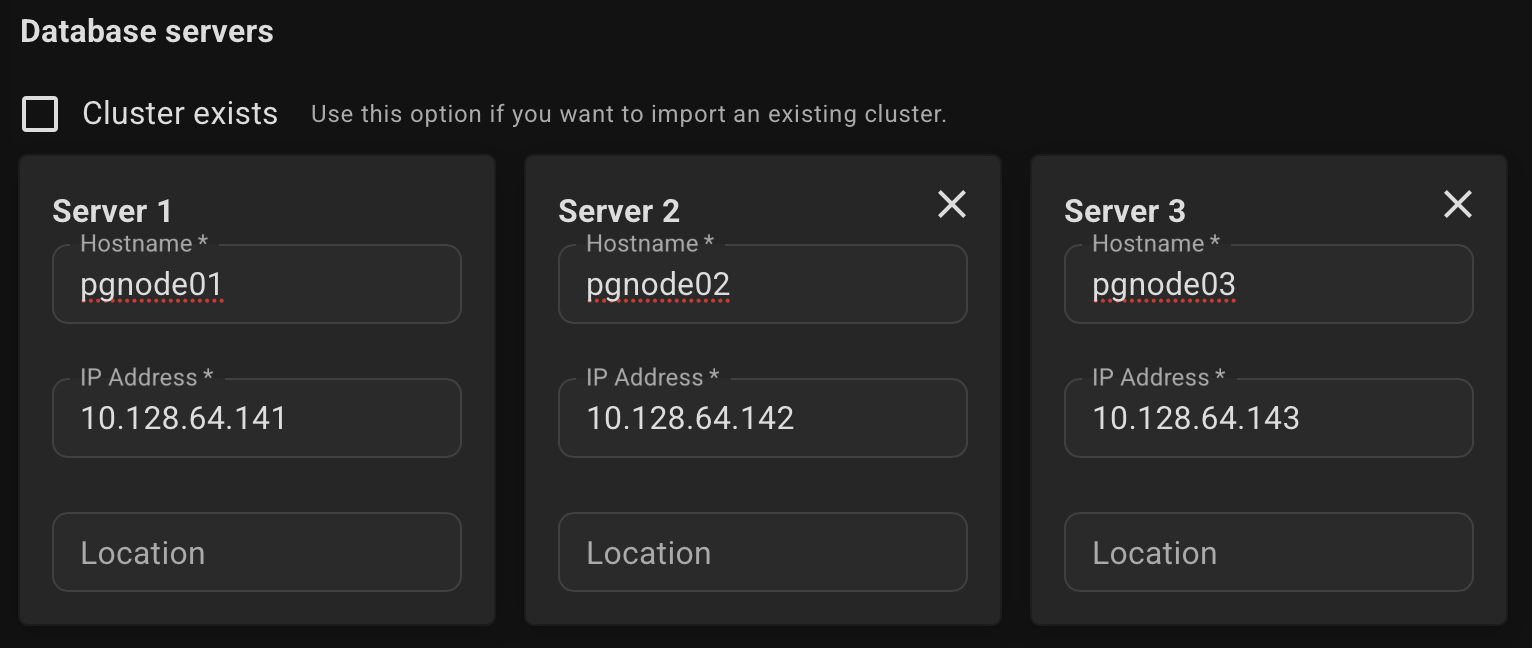Select IP address field showing 10.128.64.141
The height and width of the screenshot is (648, 1532).
(x=257, y=418)
